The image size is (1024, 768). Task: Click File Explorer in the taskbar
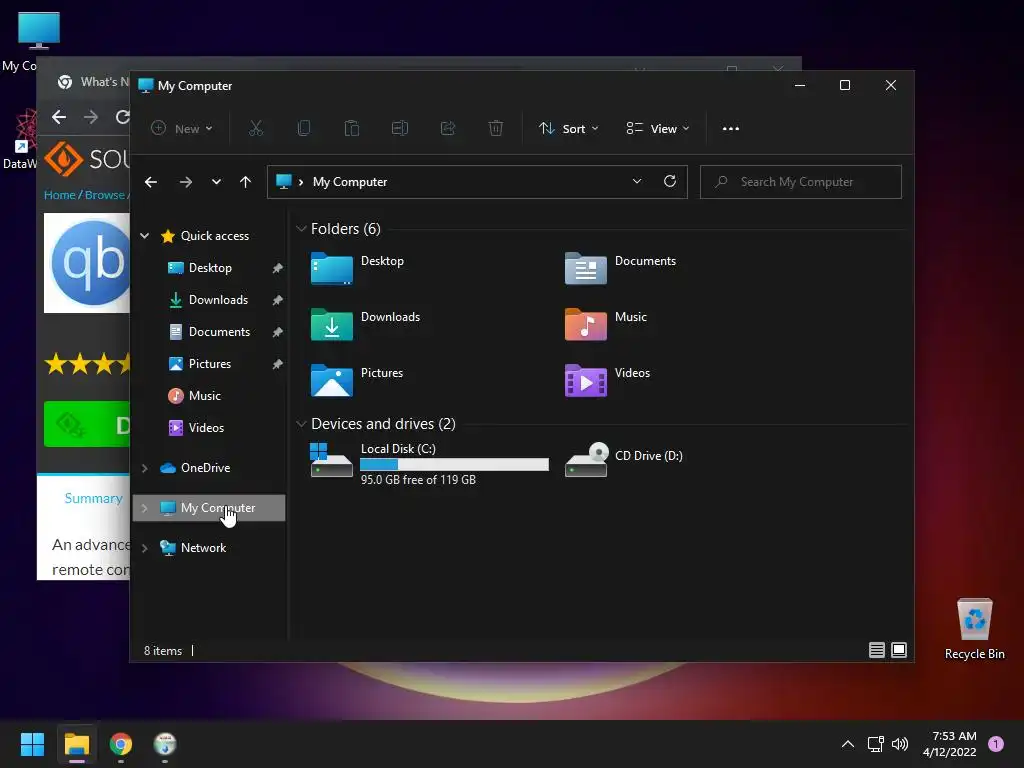[x=76, y=744]
